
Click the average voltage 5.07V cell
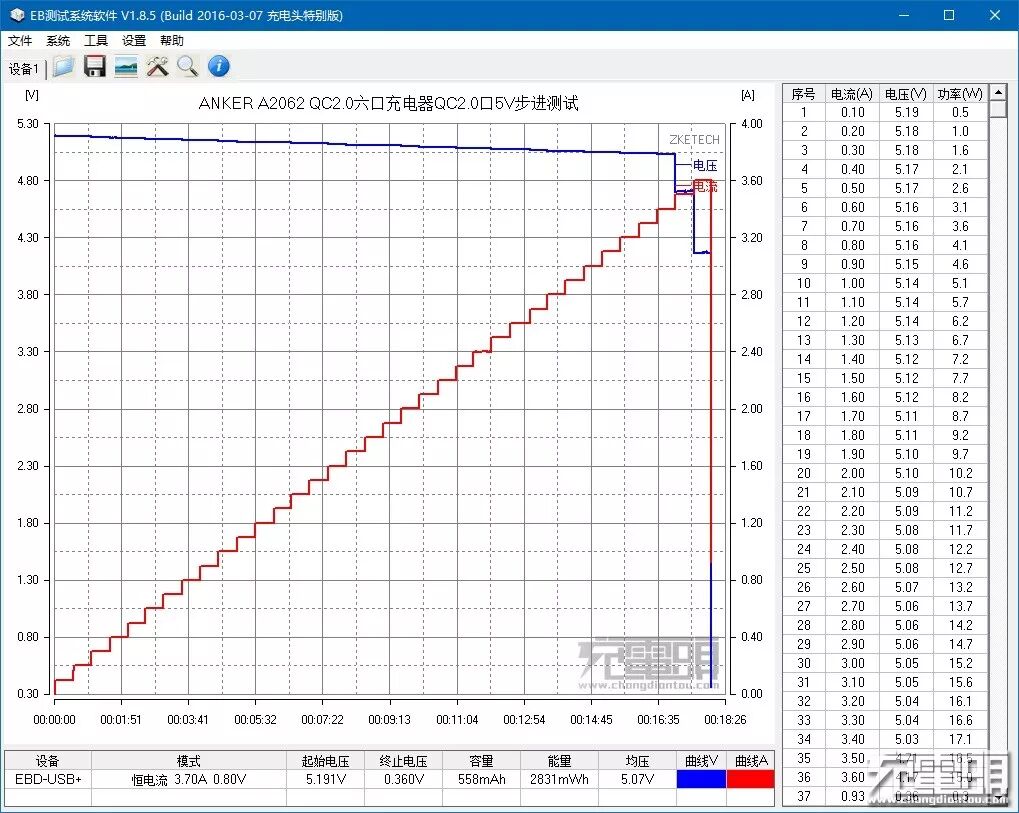(x=637, y=779)
